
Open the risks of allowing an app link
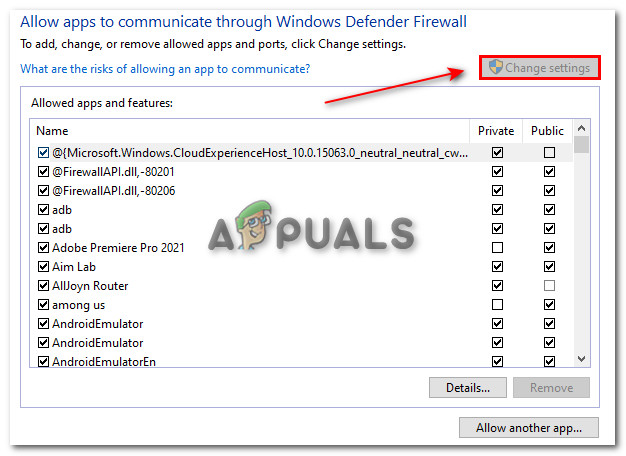165,69
